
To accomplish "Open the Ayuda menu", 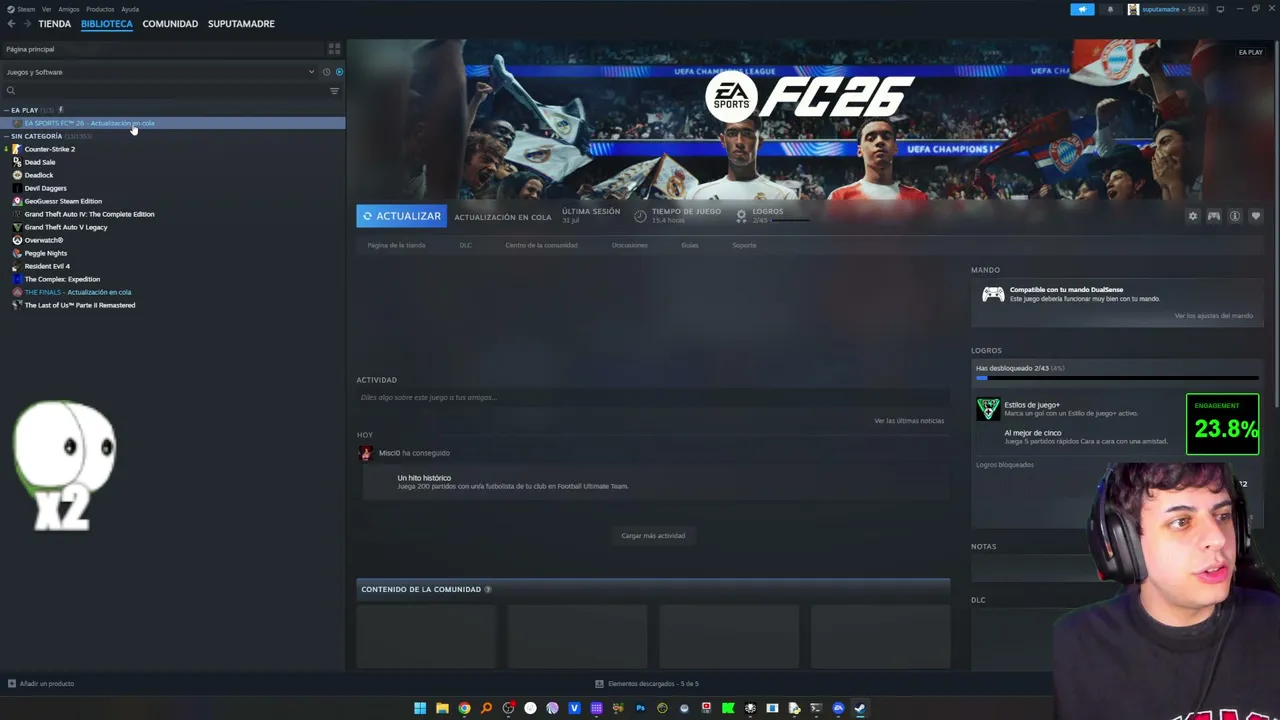I will pyautogui.click(x=130, y=9).
